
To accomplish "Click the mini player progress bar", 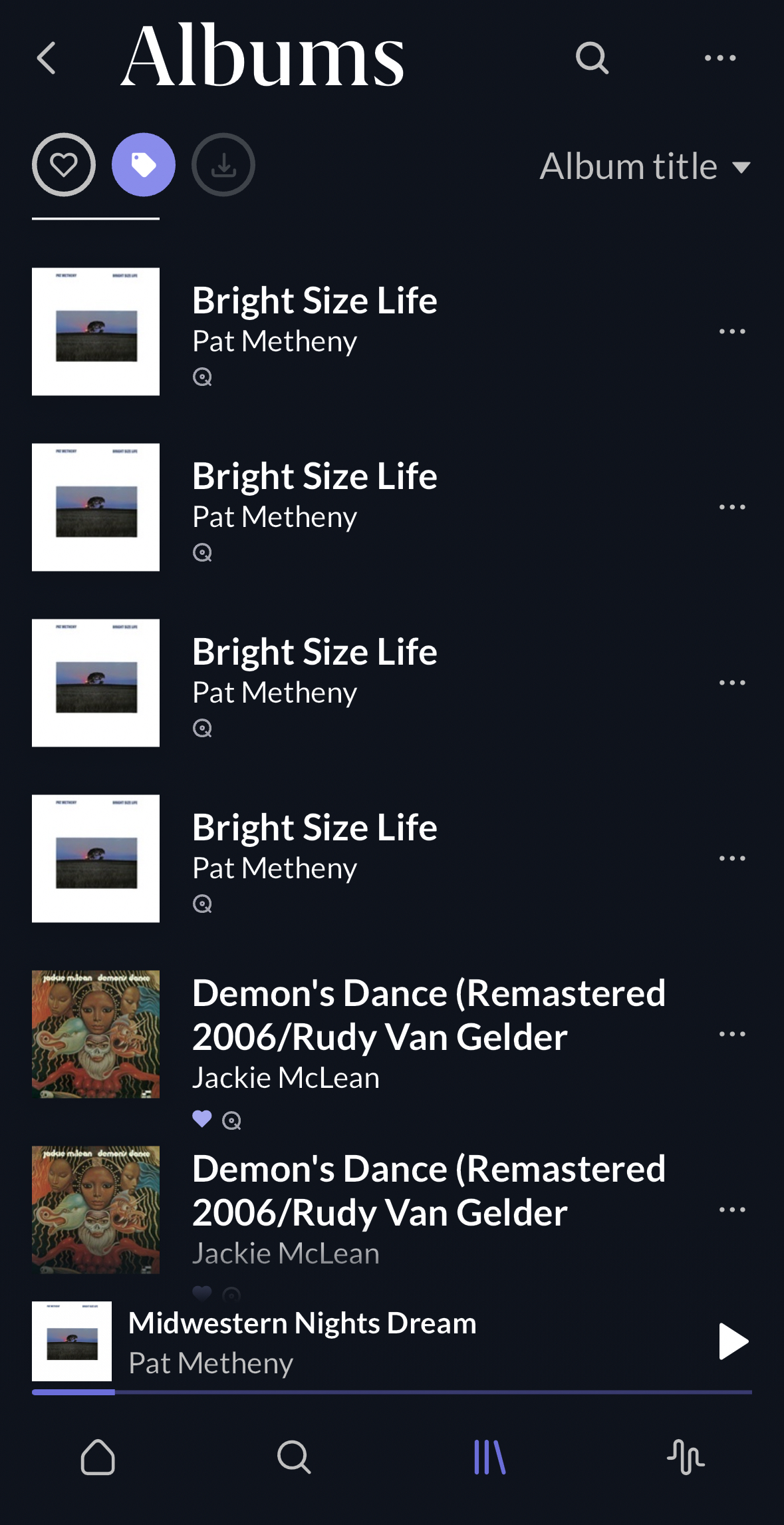I will tap(392, 1392).
